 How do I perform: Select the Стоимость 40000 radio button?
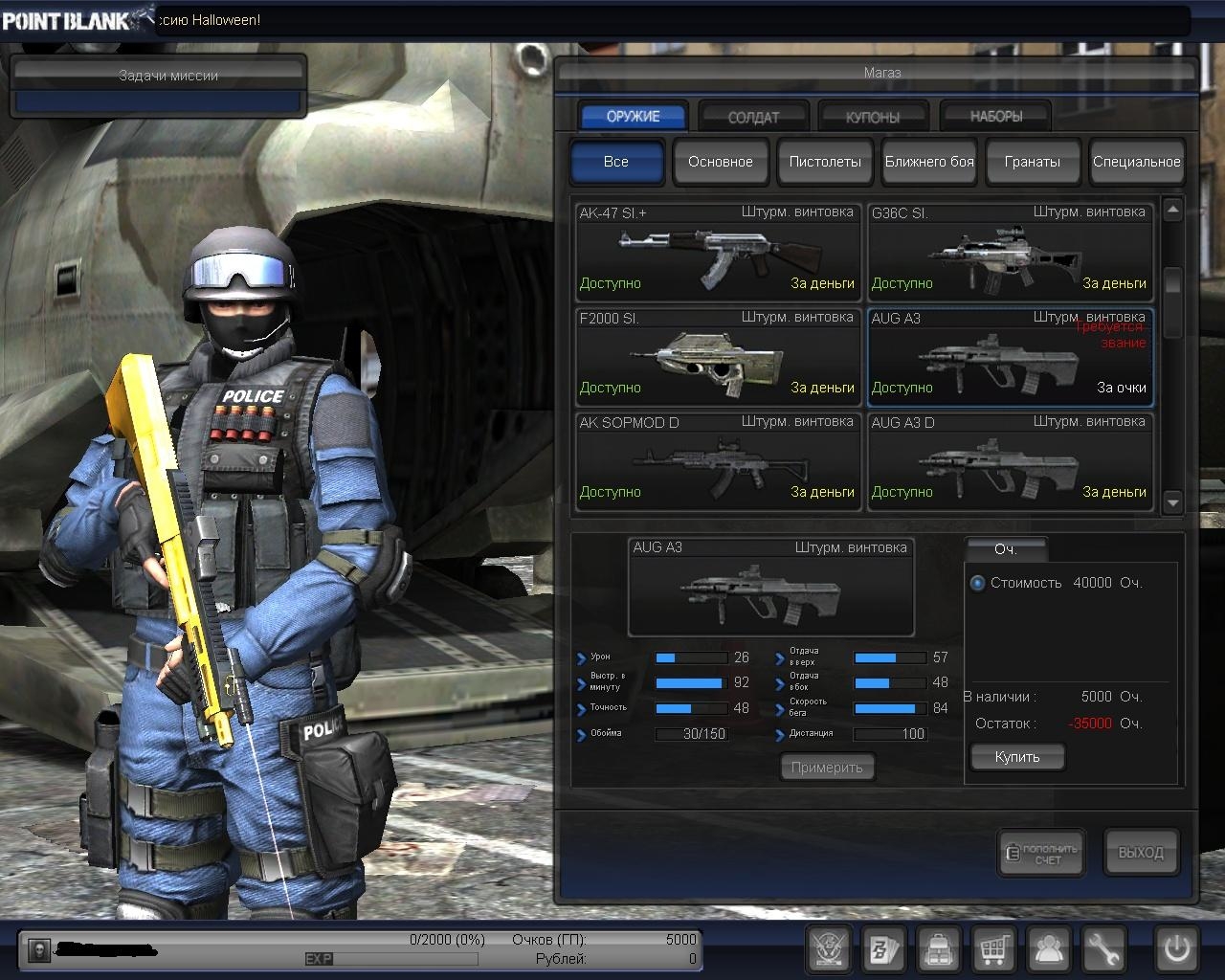(x=977, y=583)
